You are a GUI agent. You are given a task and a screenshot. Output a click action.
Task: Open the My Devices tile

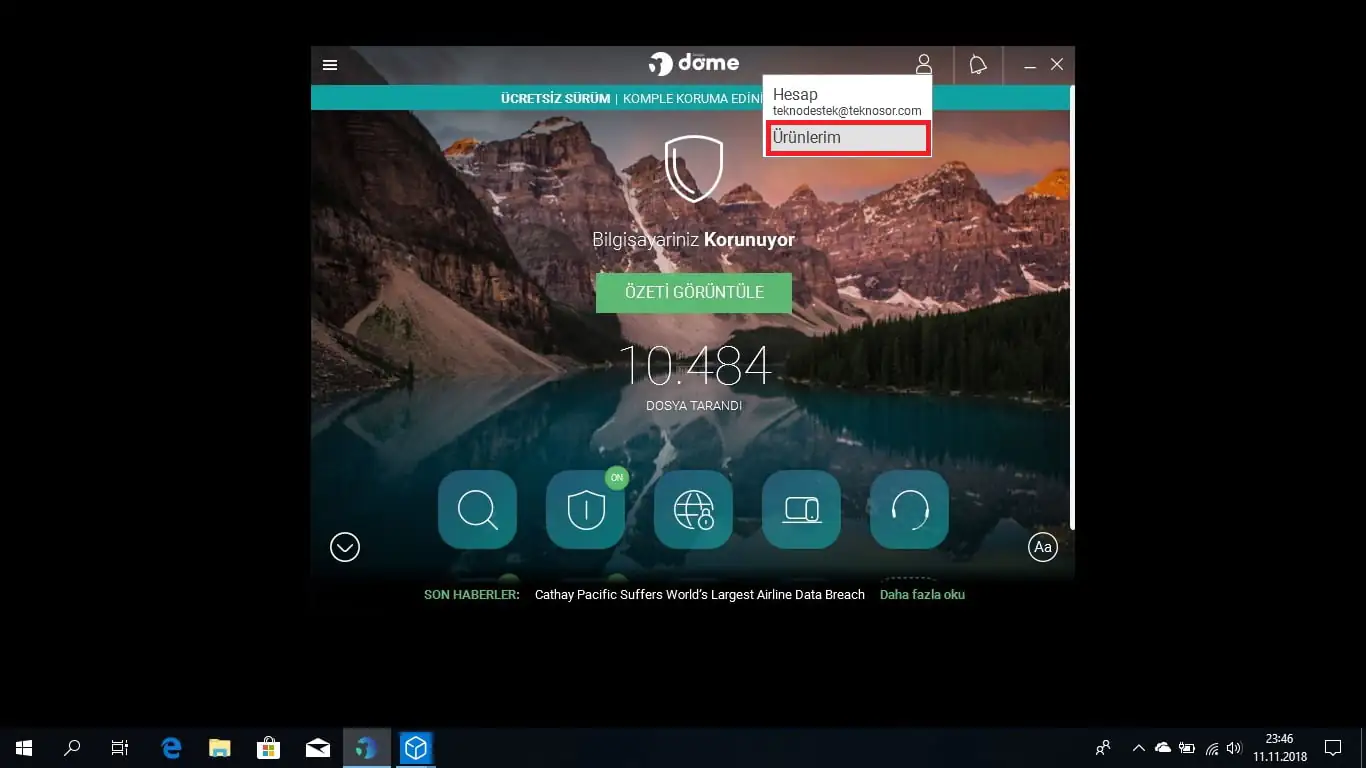(801, 509)
